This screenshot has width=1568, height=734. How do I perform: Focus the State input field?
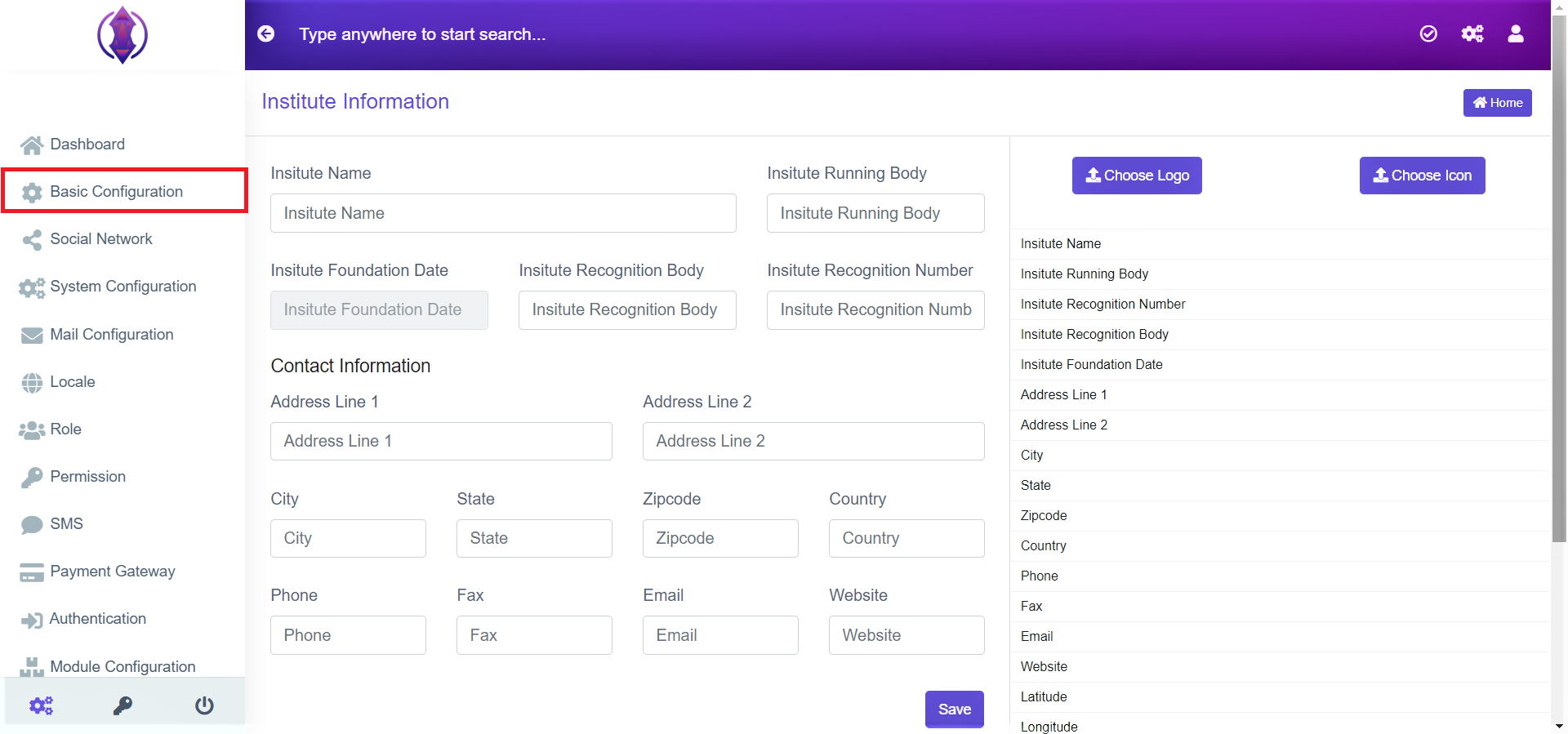click(x=534, y=538)
